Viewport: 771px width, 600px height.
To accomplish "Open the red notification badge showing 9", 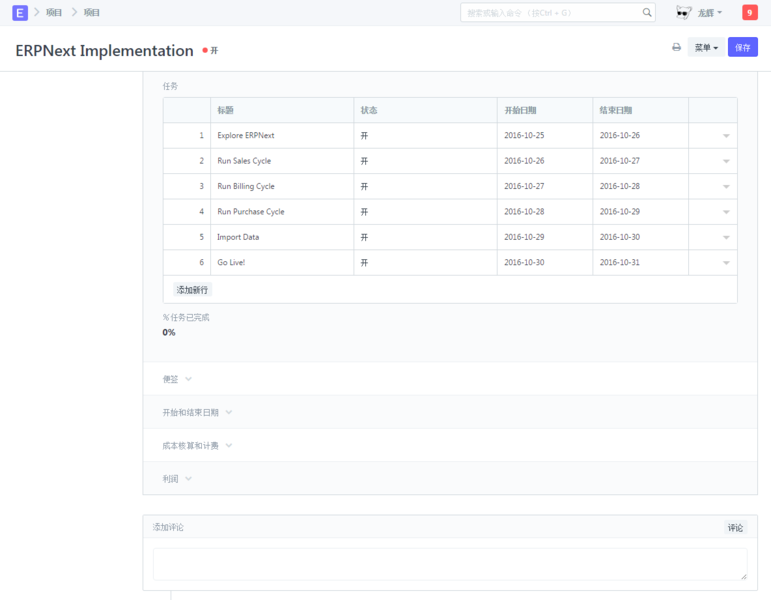I will click(749, 13).
